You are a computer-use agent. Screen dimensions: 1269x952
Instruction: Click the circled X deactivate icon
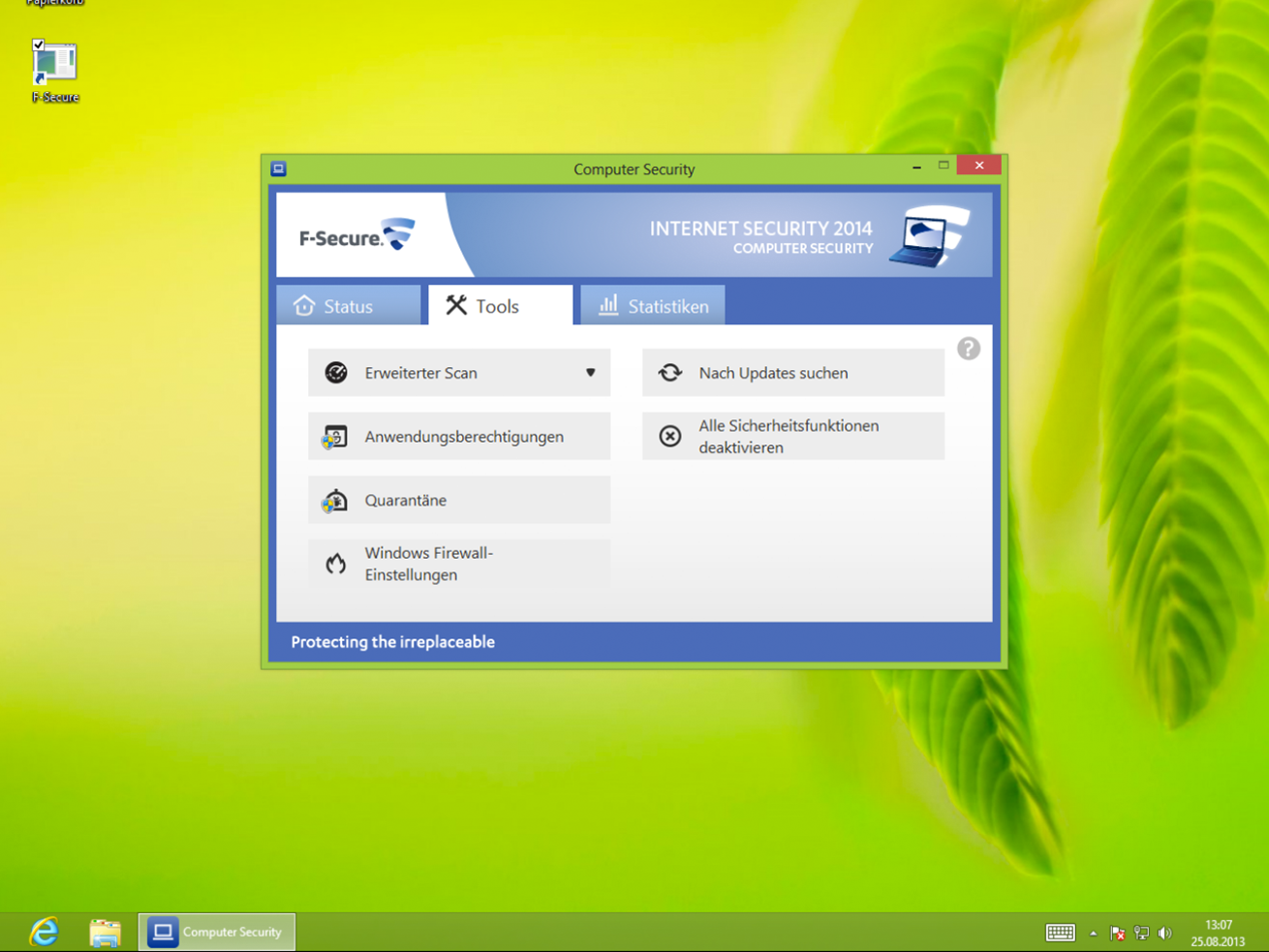coord(670,437)
